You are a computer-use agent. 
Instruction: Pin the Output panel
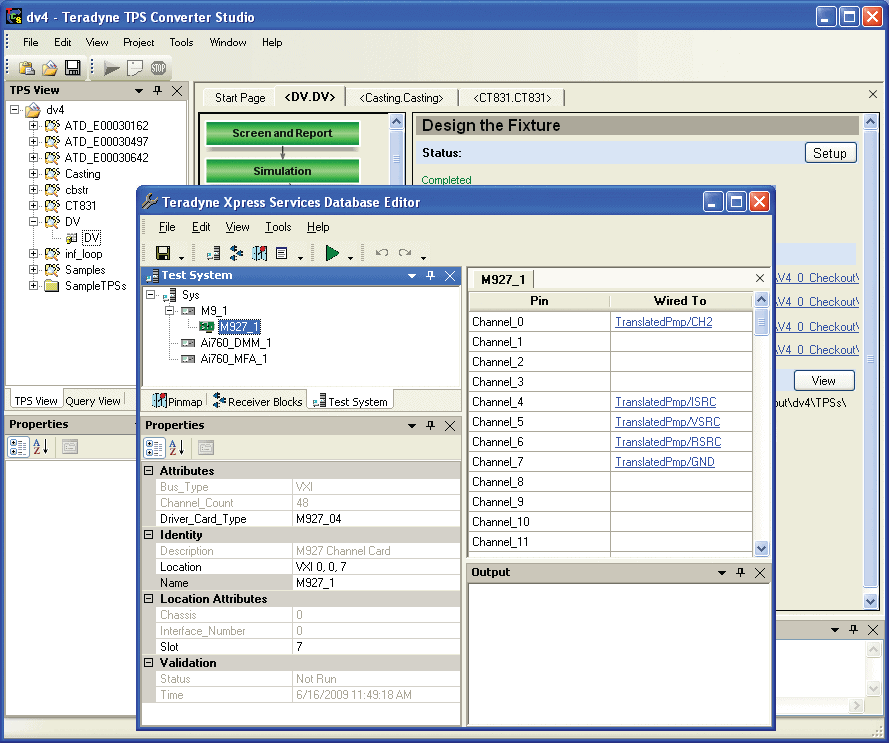[740, 573]
